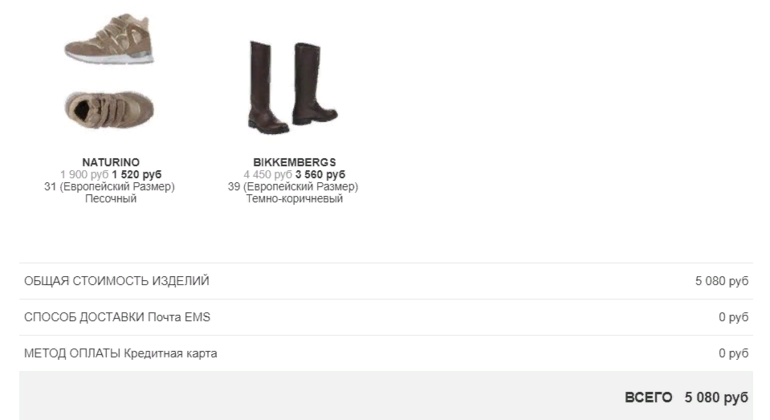
Task: Click the delivery cost 0 руб
Action: (733, 317)
